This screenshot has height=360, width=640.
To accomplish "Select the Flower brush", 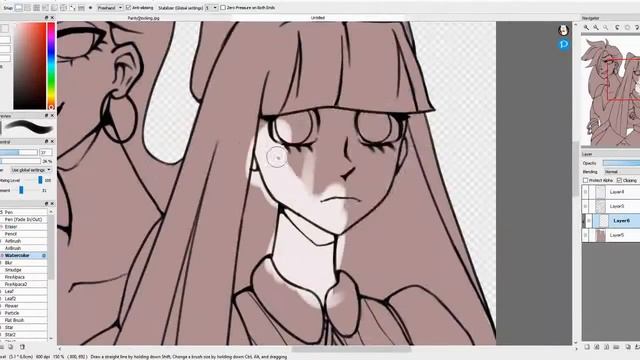I will (24, 306).
